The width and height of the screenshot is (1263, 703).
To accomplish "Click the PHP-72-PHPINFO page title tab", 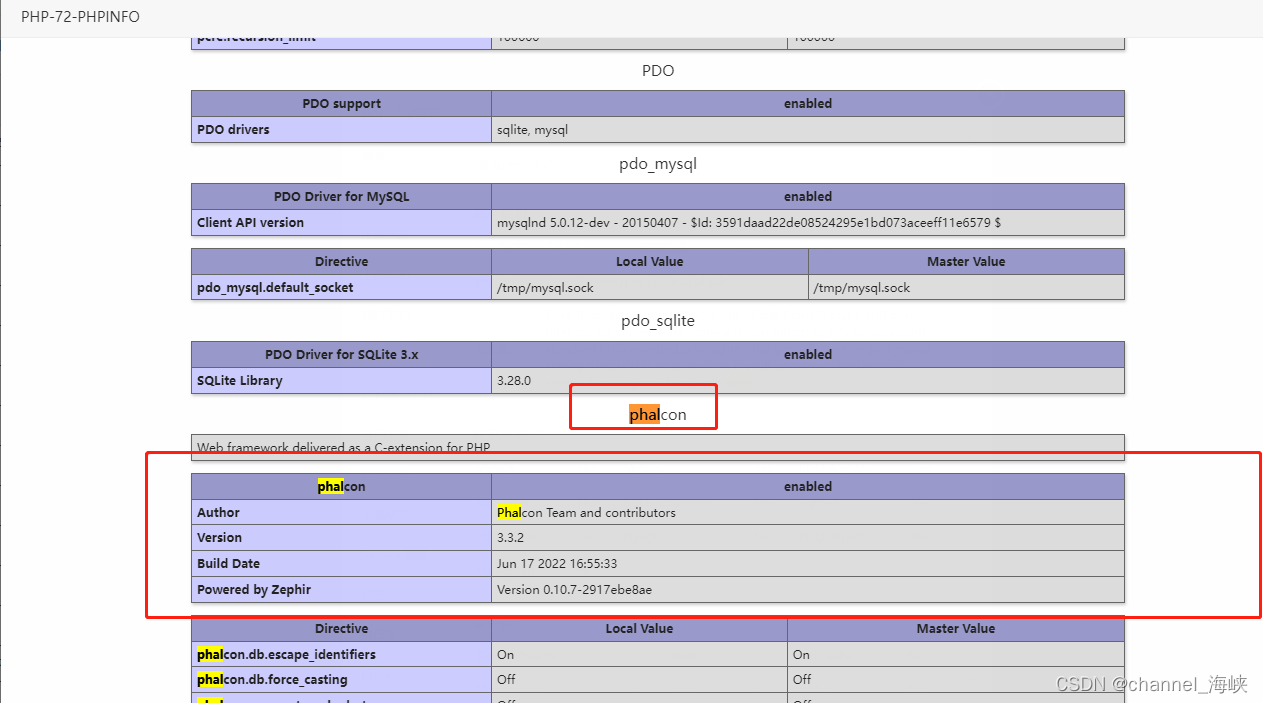I will pyautogui.click(x=80, y=17).
